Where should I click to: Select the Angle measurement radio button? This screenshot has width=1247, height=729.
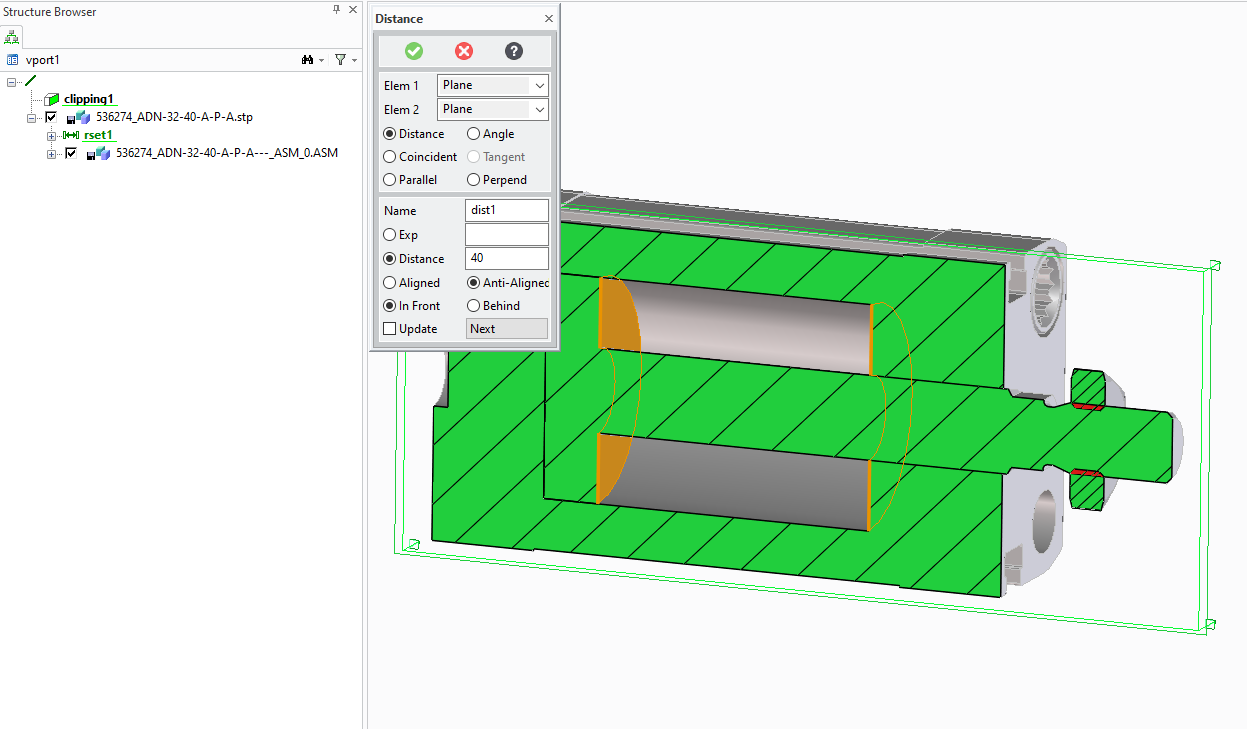[x=472, y=133]
